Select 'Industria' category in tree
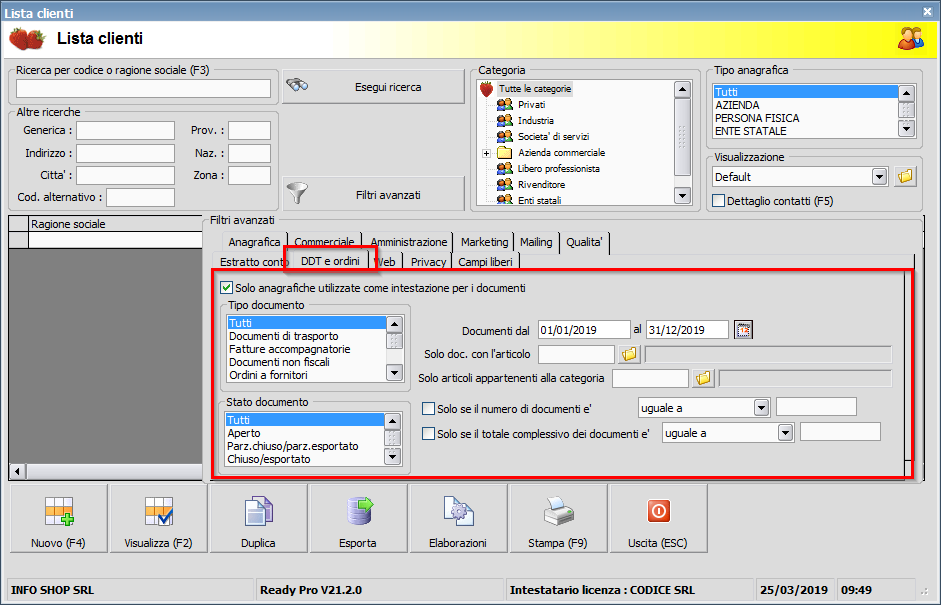 (535, 121)
